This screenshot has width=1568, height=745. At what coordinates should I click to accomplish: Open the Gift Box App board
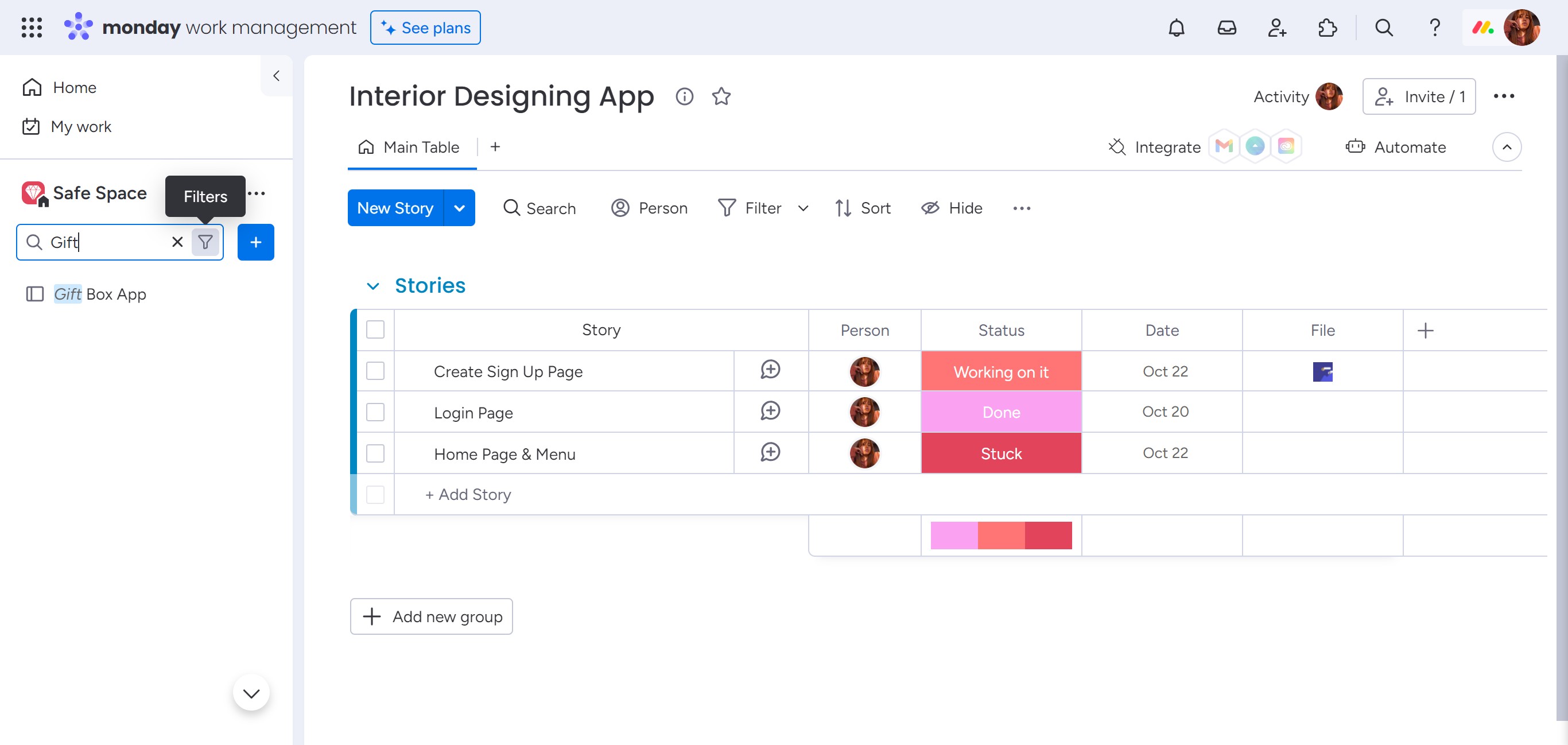100,294
